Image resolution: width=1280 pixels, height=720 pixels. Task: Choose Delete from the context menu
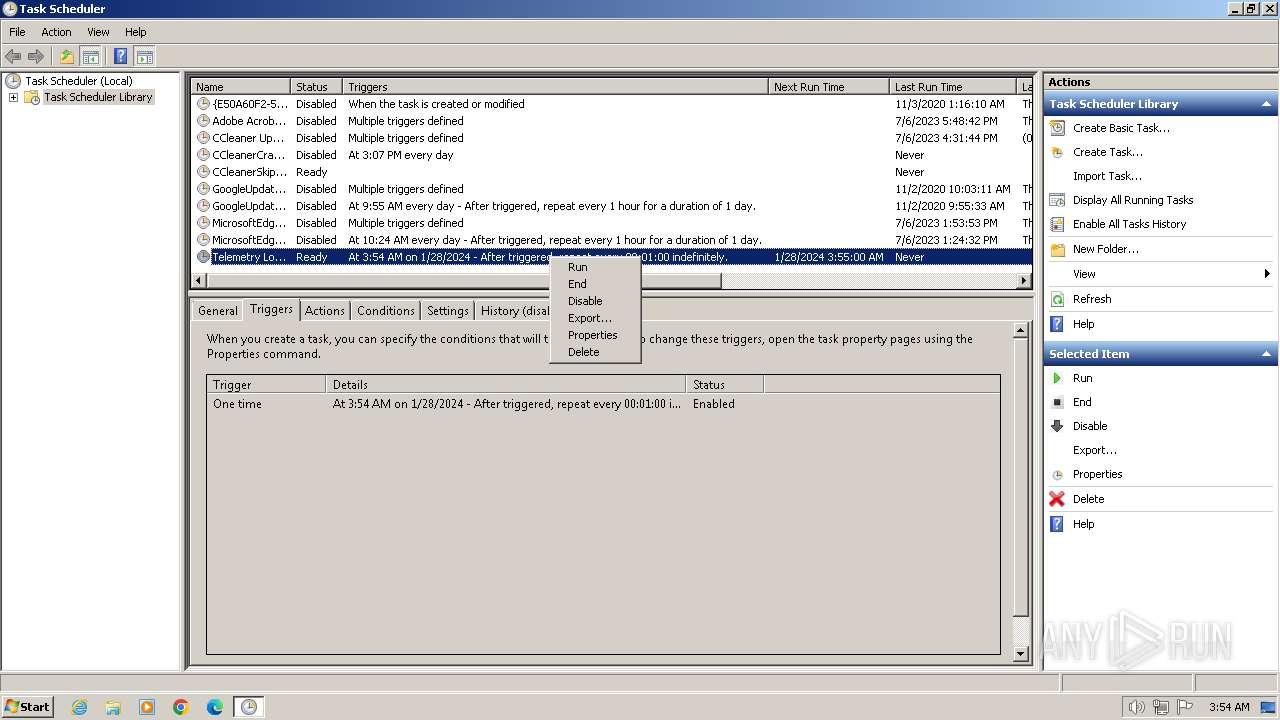point(595,352)
